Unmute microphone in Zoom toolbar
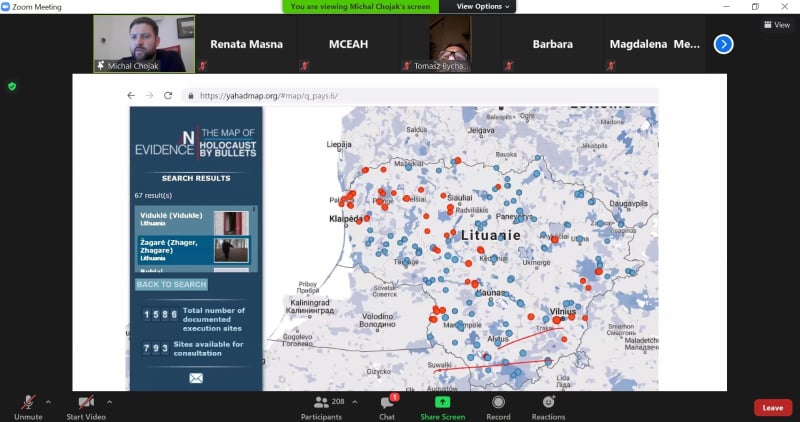The image size is (800, 422). click(28, 407)
